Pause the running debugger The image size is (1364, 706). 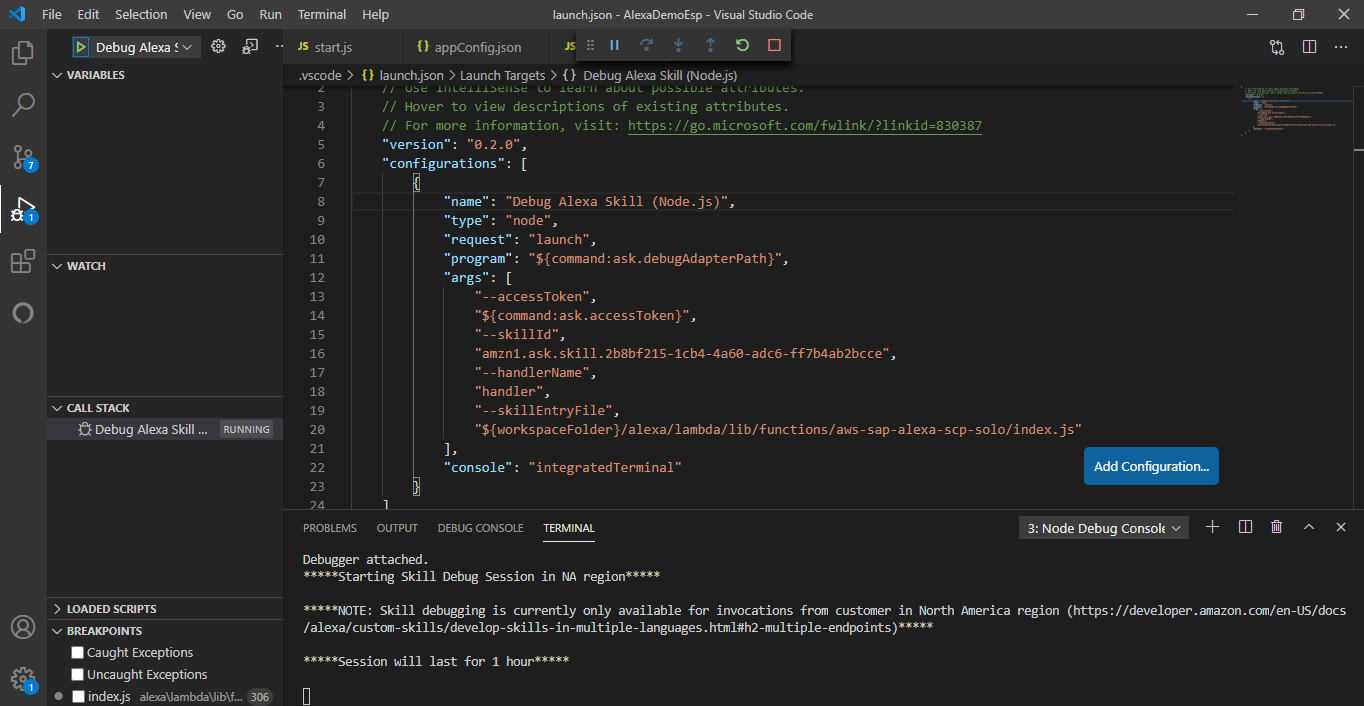click(x=614, y=45)
